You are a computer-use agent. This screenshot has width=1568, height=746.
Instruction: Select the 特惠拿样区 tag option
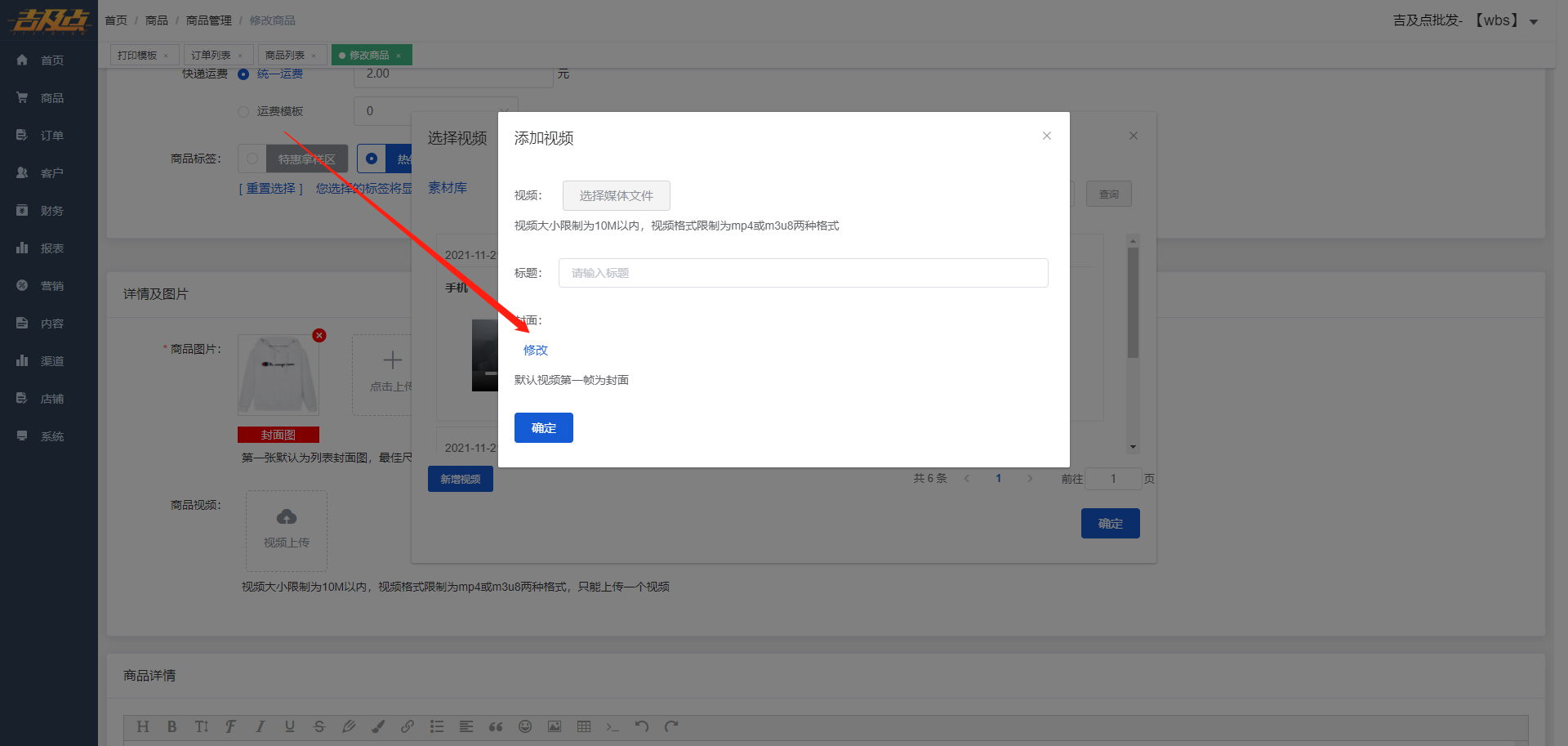293,159
